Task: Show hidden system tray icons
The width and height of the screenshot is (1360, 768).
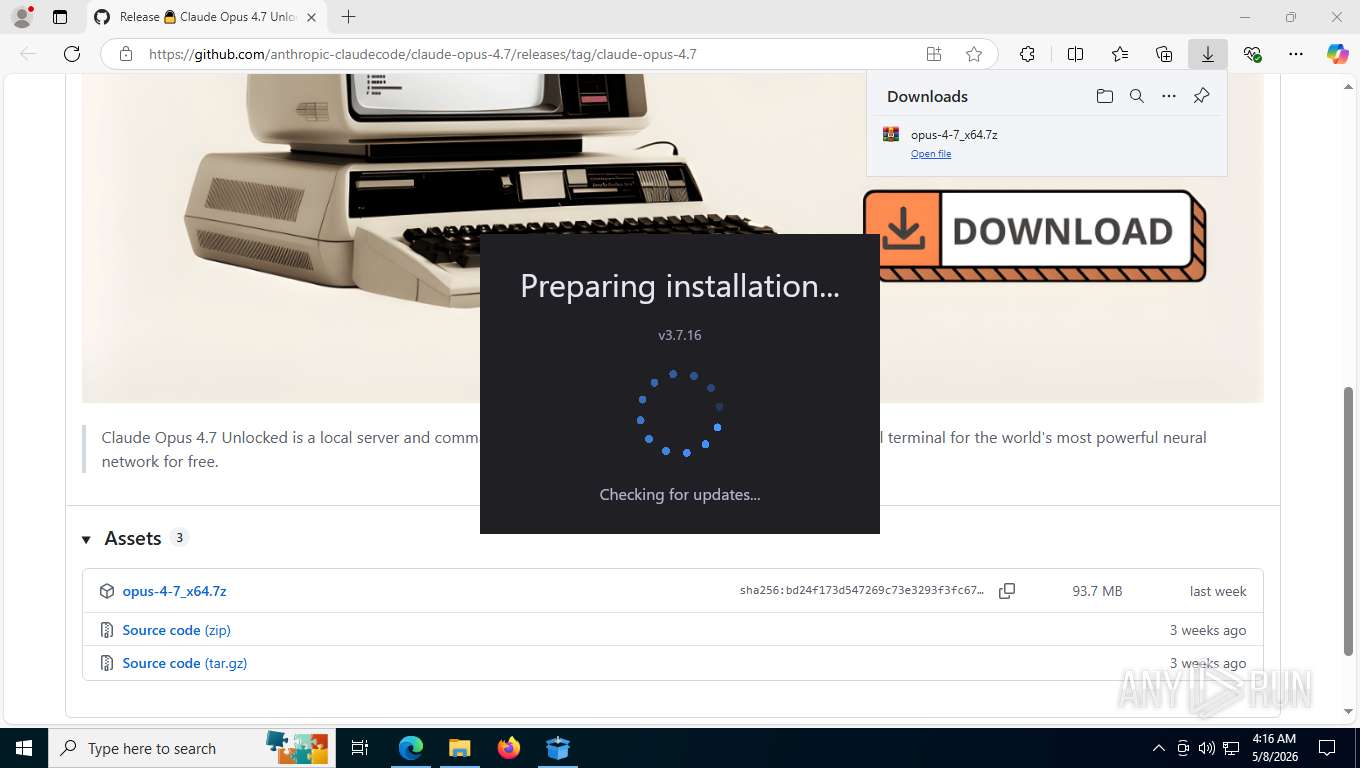Action: (x=1159, y=748)
